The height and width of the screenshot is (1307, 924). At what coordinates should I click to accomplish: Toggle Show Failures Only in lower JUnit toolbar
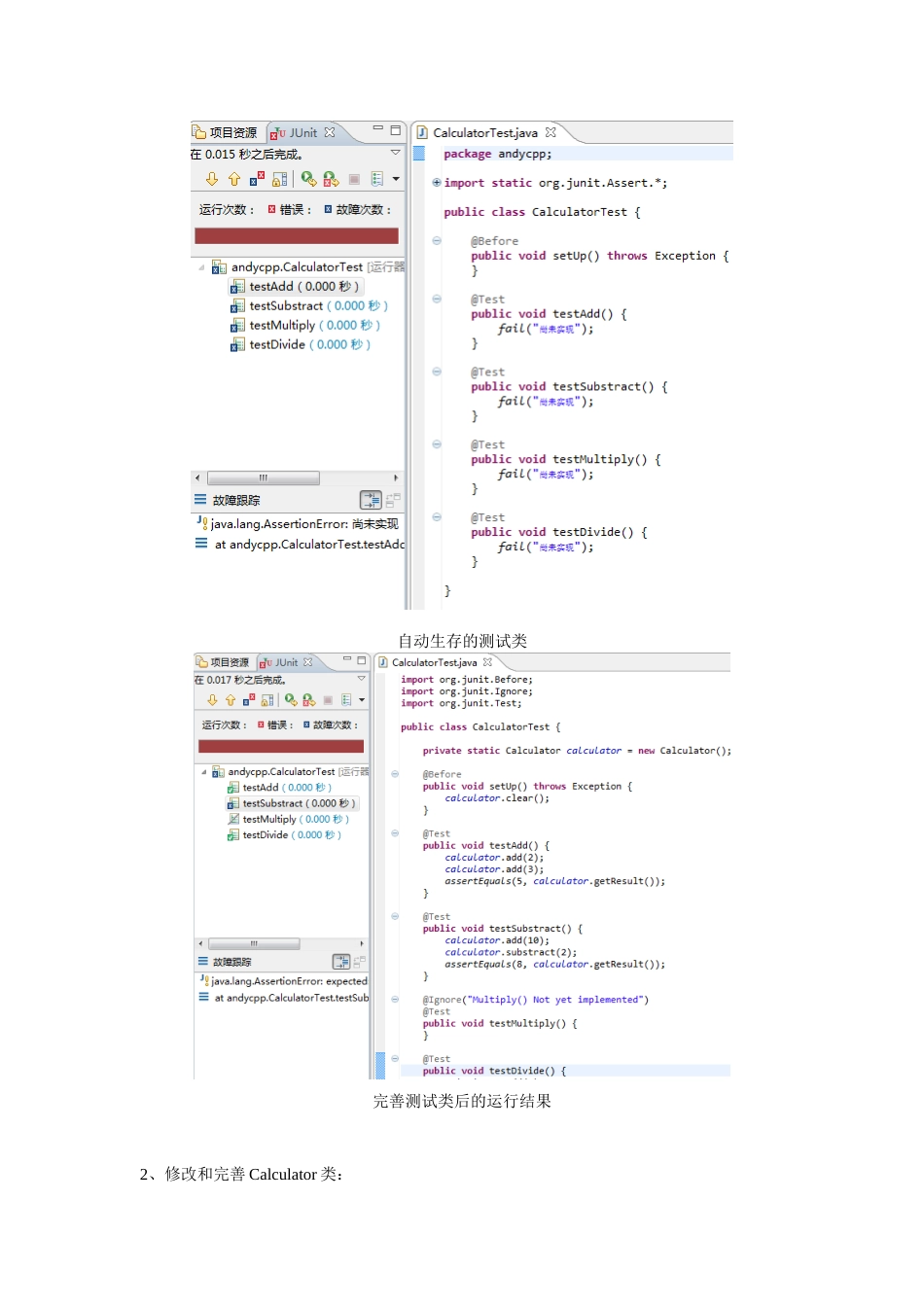click(249, 700)
